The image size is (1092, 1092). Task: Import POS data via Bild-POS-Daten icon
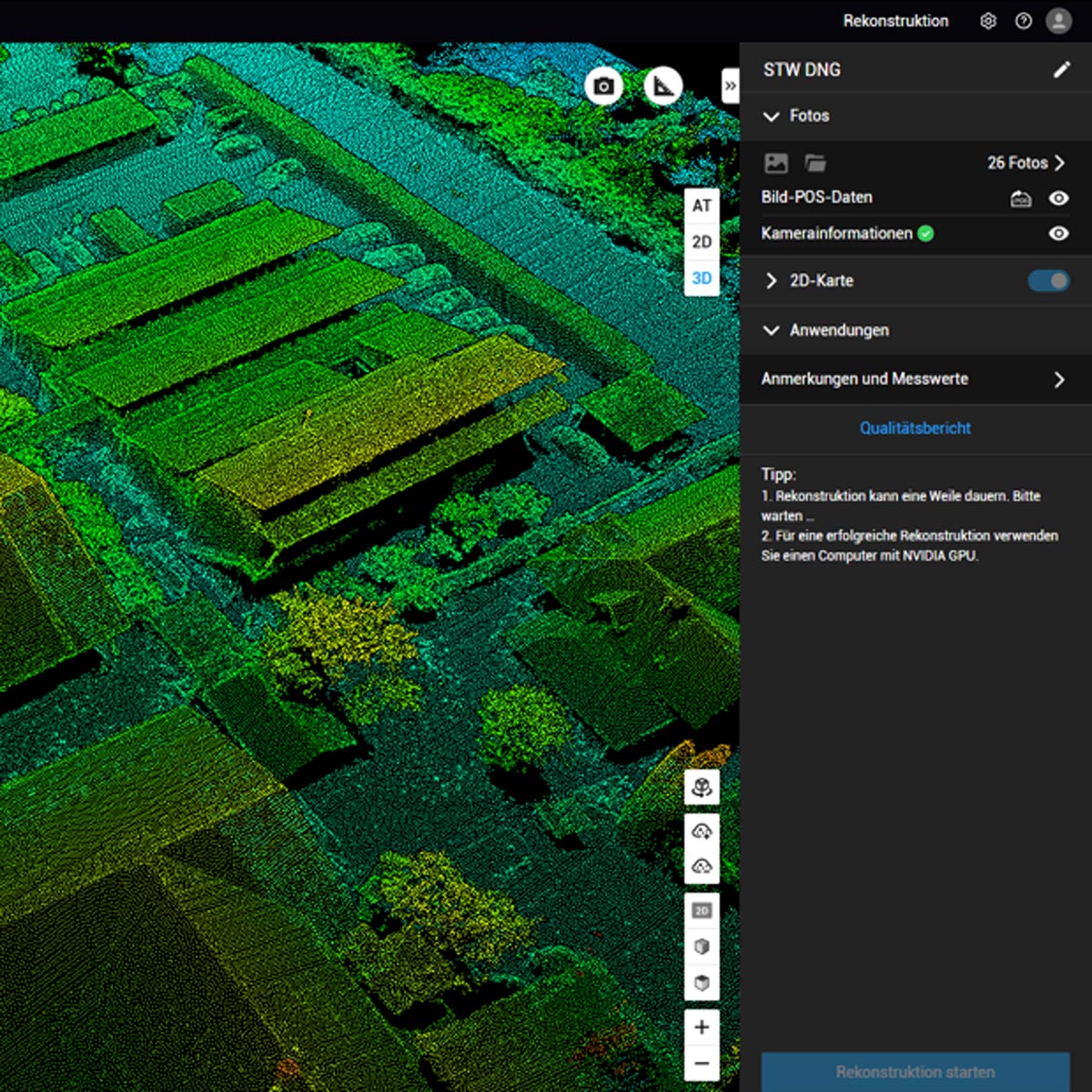[1021, 198]
